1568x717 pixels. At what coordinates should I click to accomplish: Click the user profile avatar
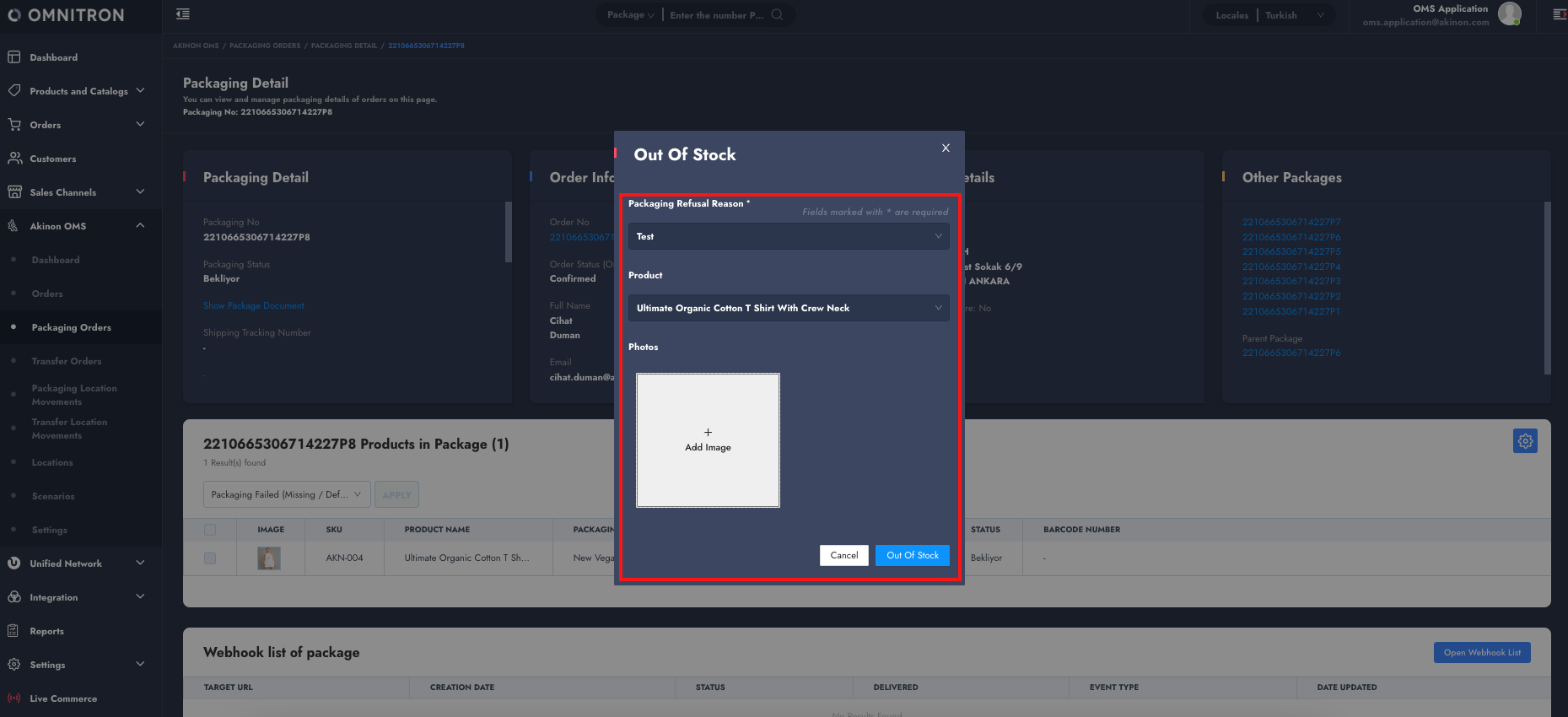point(1509,13)
